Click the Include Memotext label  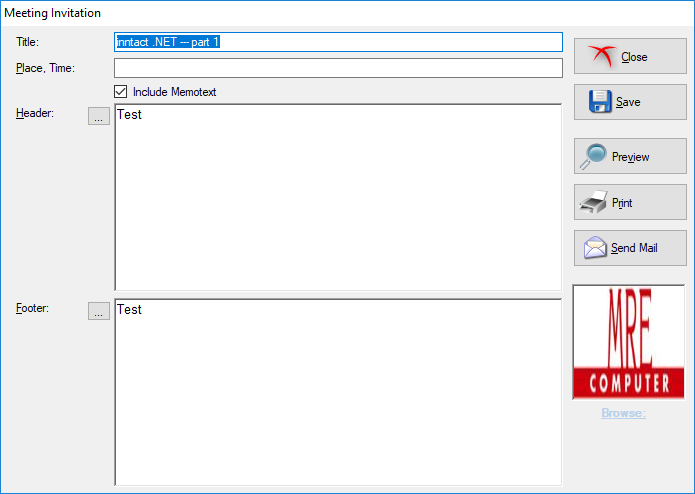coord(174,92)
